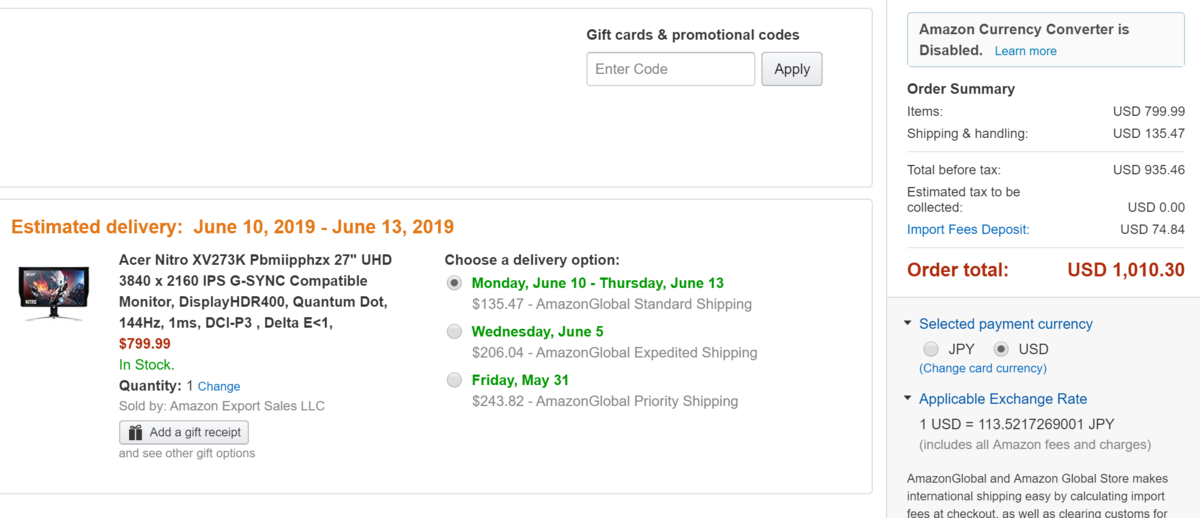Viewport: 1200px width, 518px height.
Task: Click Change next to Quantity
Action: coord(219,386)
